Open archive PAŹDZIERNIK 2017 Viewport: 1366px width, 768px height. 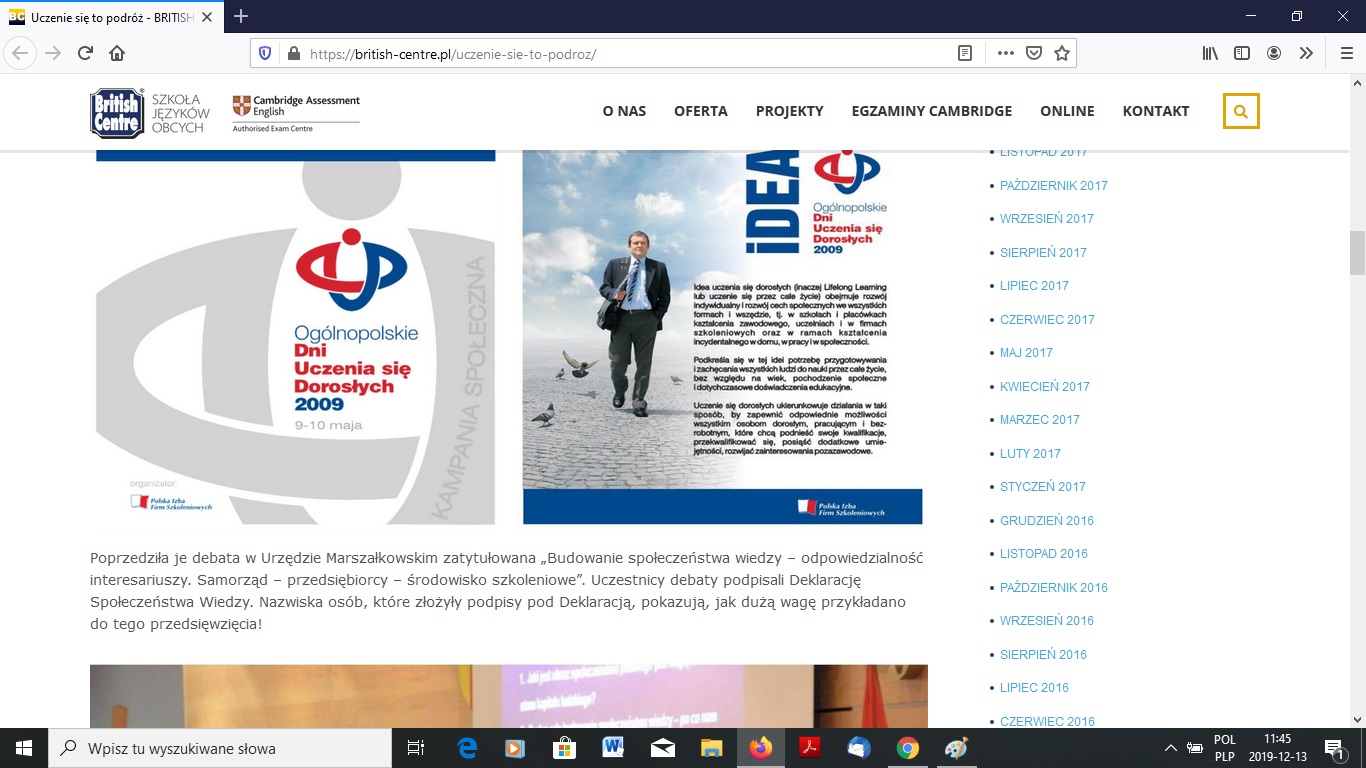click(1054, 185)
